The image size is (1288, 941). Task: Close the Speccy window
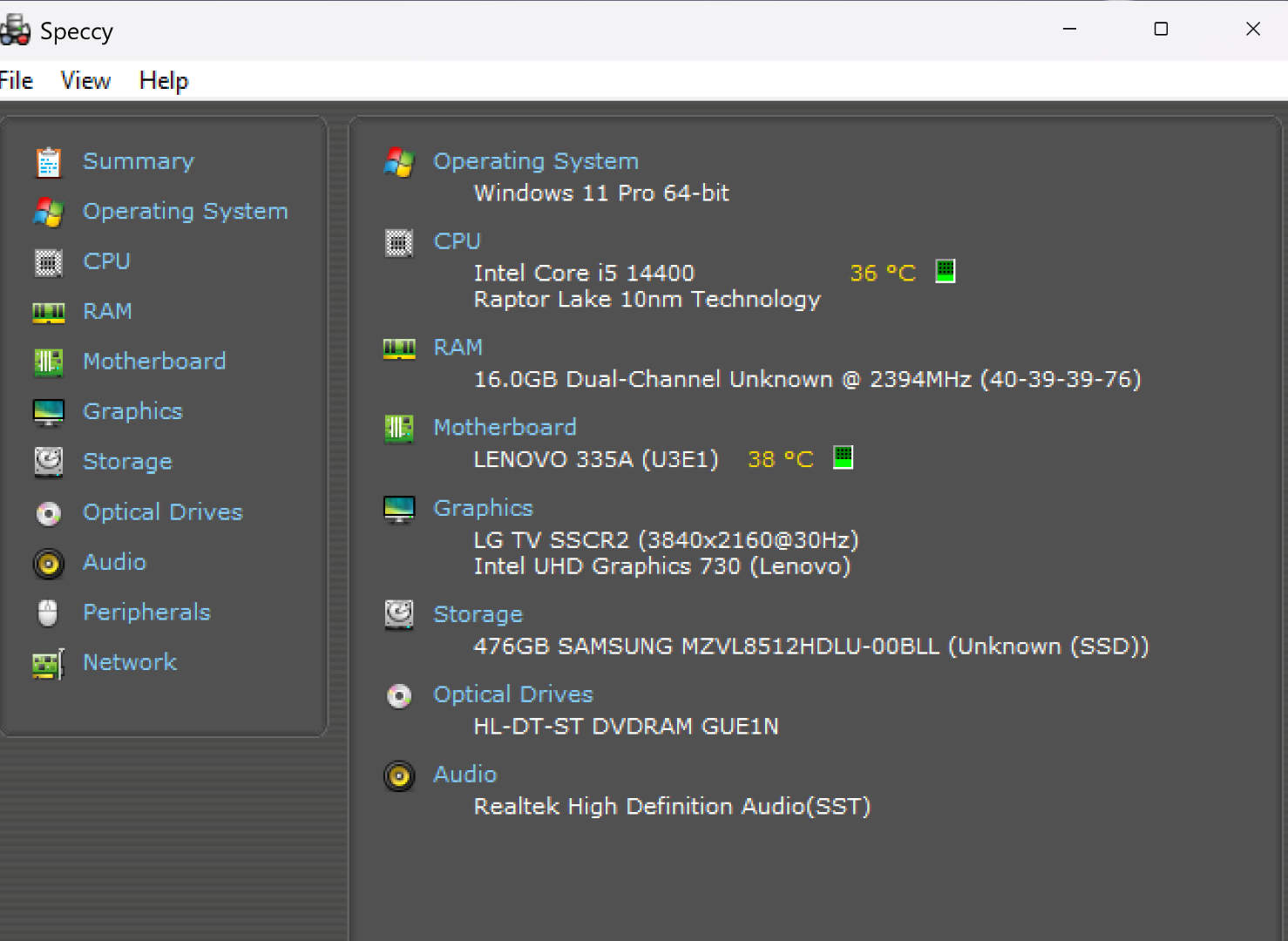click(1253, 29)
